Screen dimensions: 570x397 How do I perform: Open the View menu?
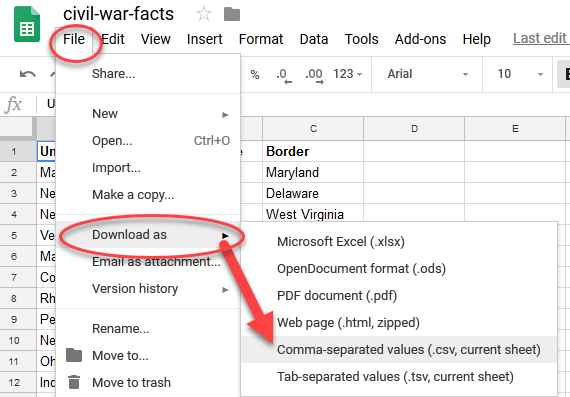pyautogui.click(x=156, y=39)
